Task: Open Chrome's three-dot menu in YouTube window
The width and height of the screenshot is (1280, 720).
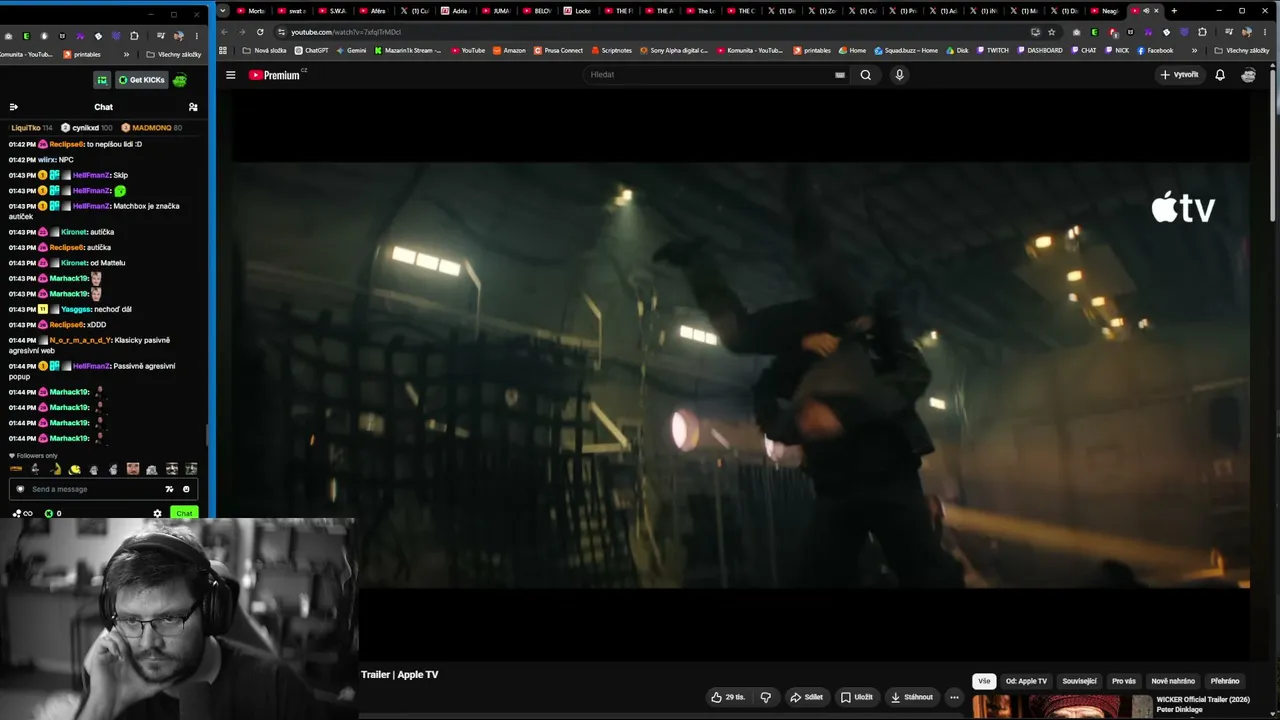Action: point(1265,32)
